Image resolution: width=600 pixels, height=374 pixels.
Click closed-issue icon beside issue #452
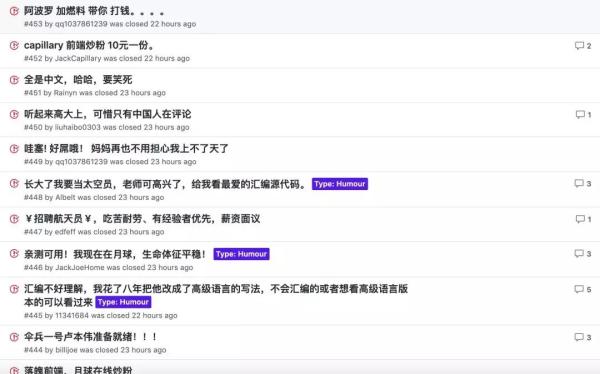14,46
